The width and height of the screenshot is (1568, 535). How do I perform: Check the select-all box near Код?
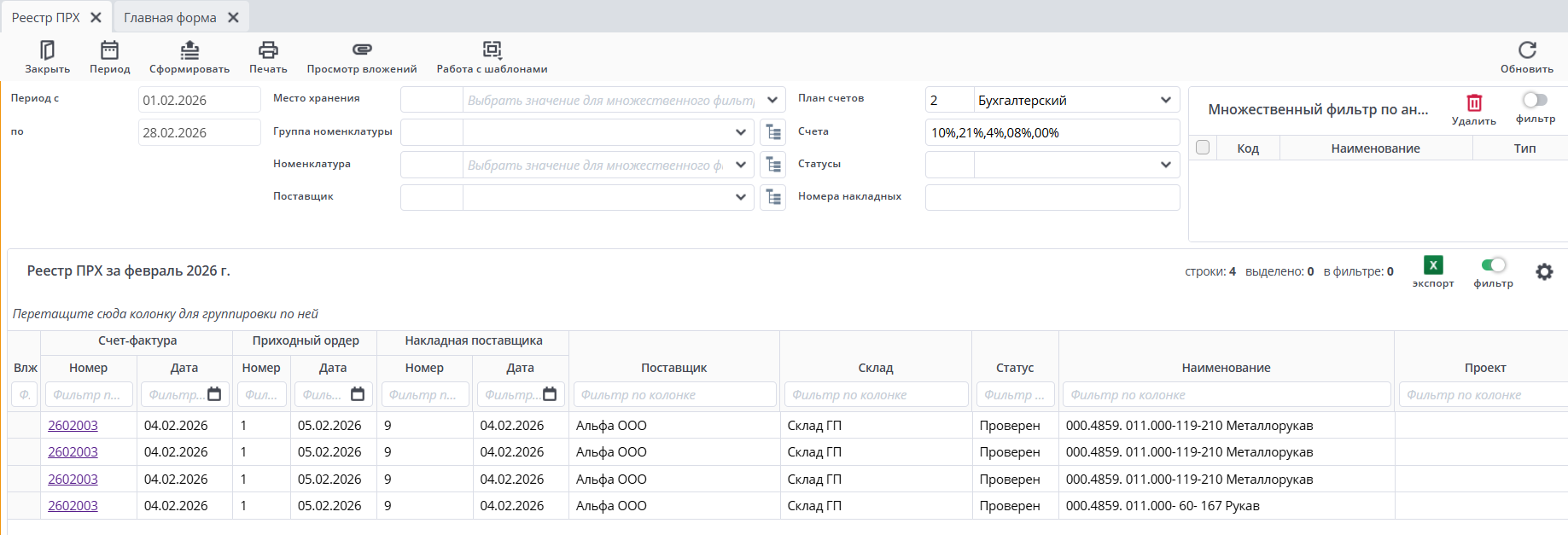(1203, 148)
